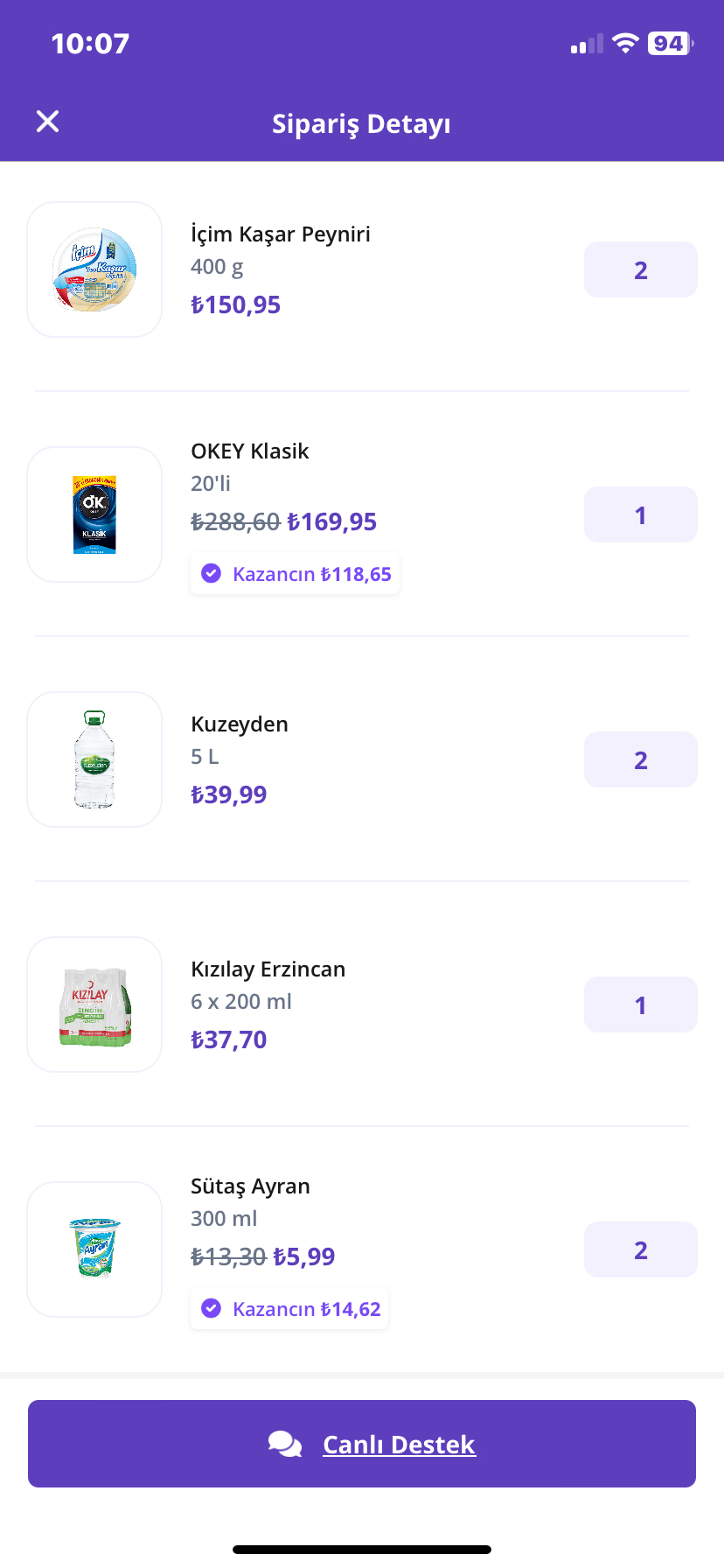
Task: Open Kuzeyden water bottle image
Action: (x=94, y=759)
